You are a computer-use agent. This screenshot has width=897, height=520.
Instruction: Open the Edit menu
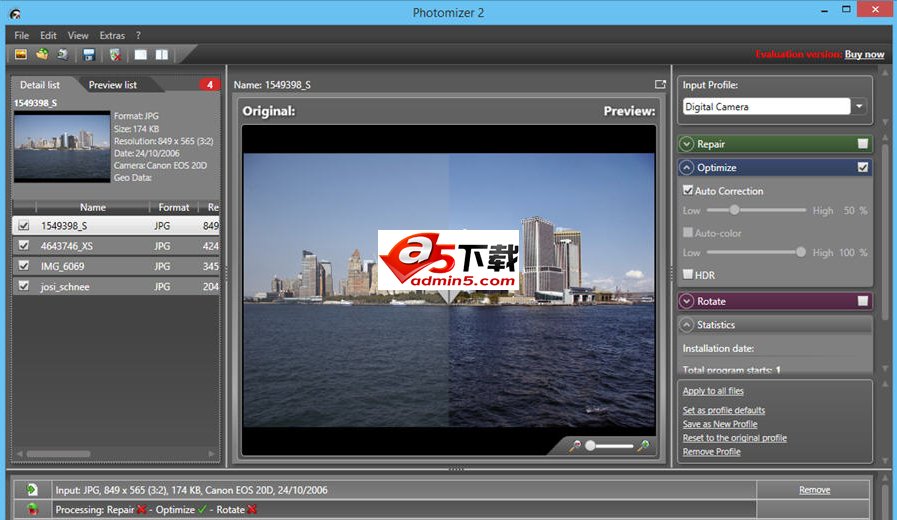pos(48,35)
